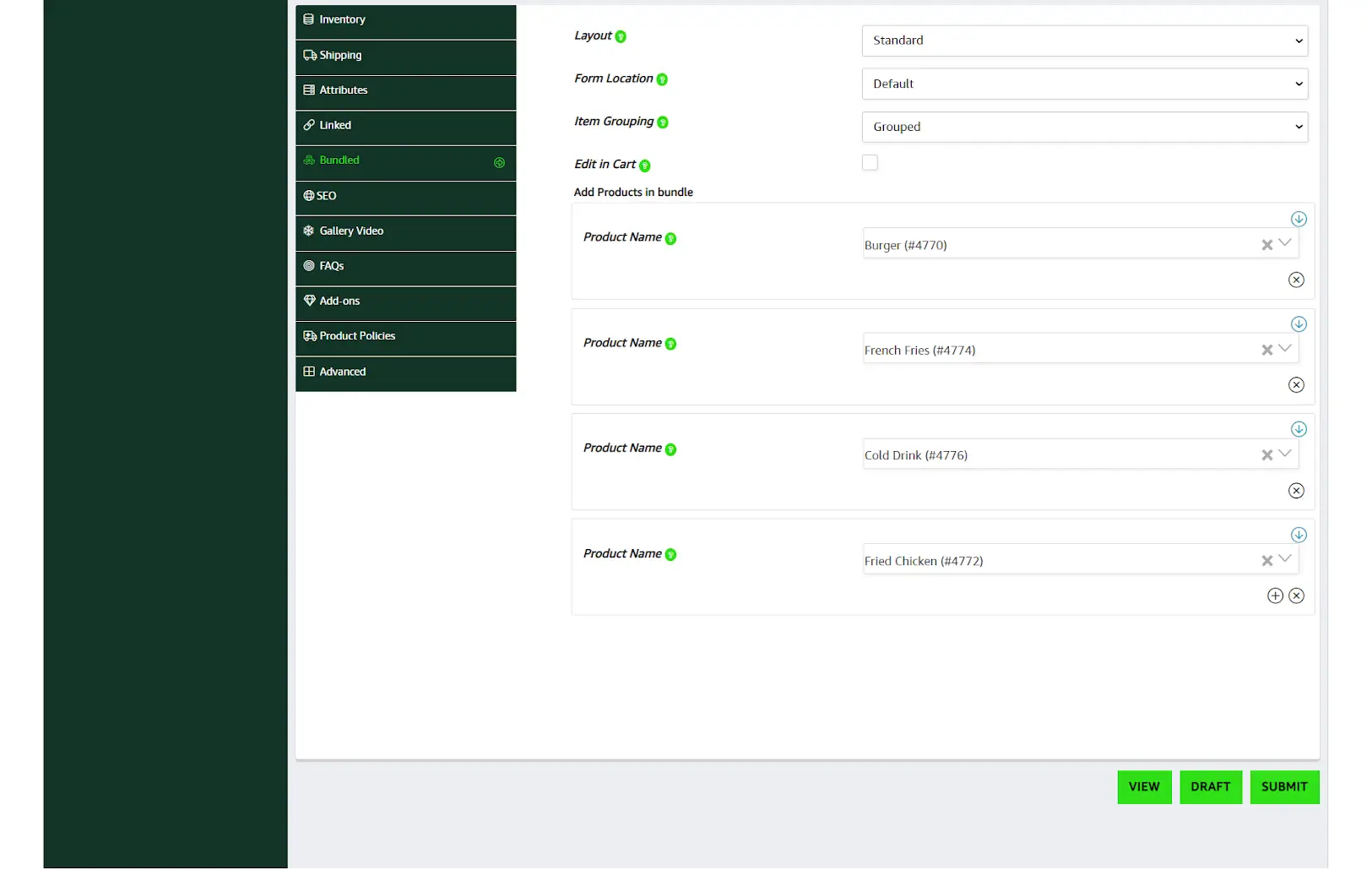This screenshot has width=1372, height=870.
Task: Collapse the Fried Chicken bundle item arrow
Action: coord(1299,535)
